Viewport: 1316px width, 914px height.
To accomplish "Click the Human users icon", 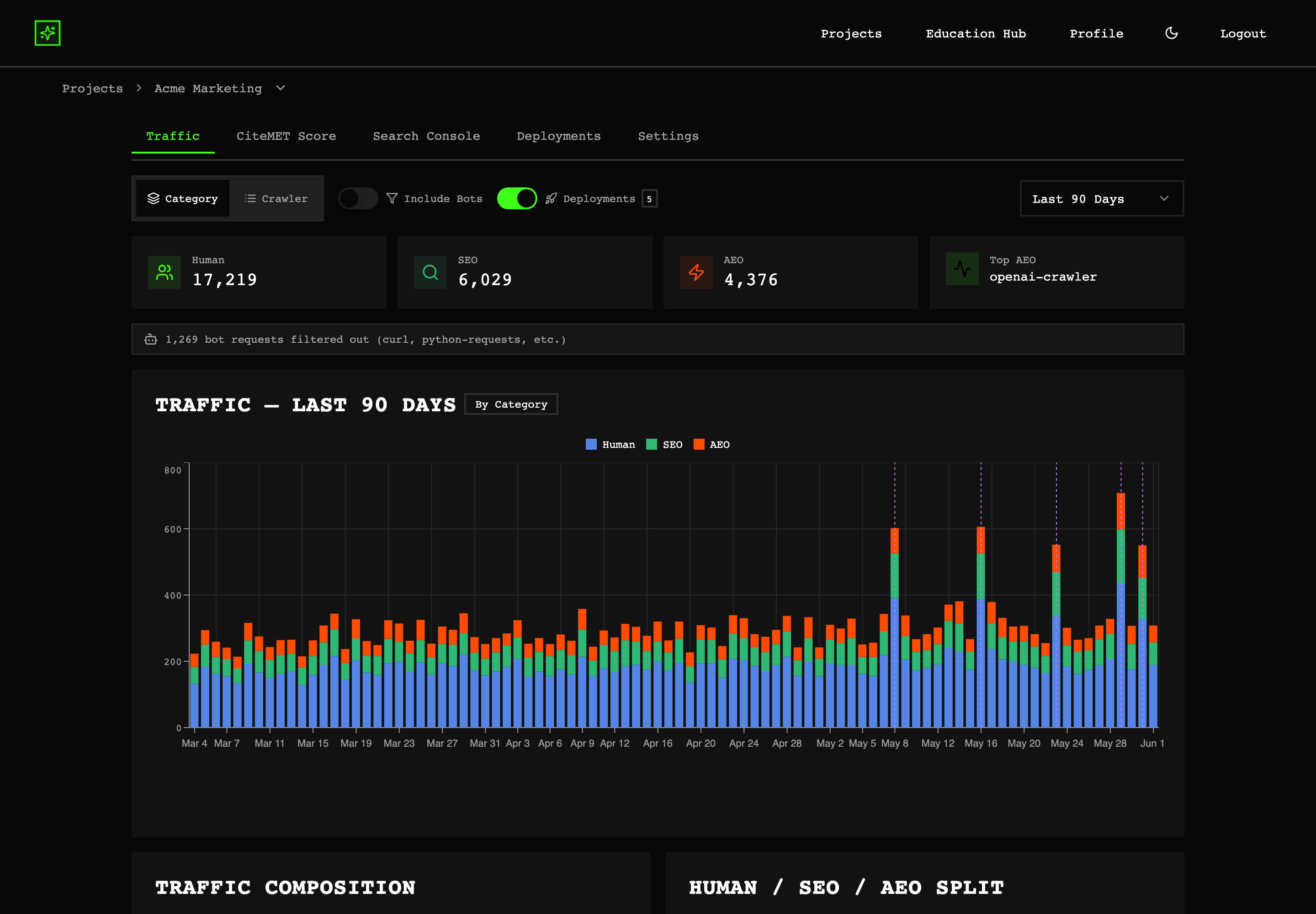I will point(164,272).
